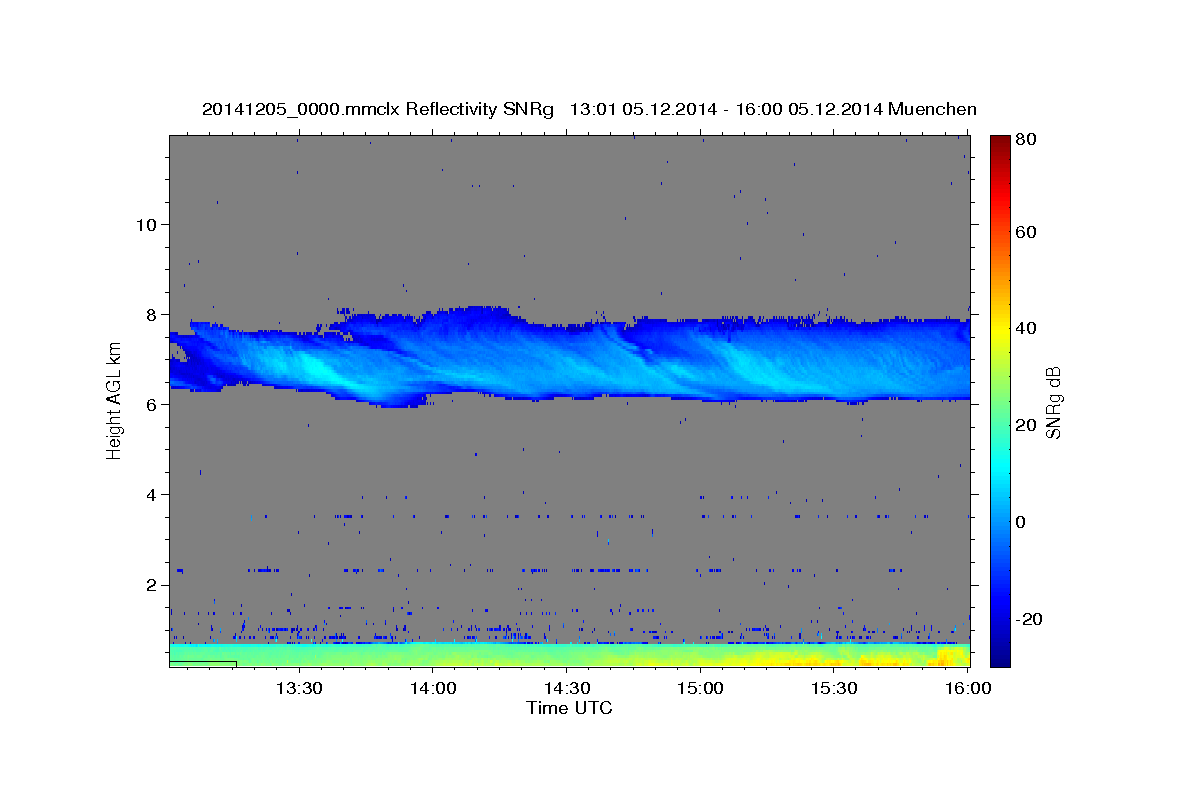Click the 'Time UTC' x-axis label
The width and height of the screenshot is (1200, 800).
[x=569, y=708]
